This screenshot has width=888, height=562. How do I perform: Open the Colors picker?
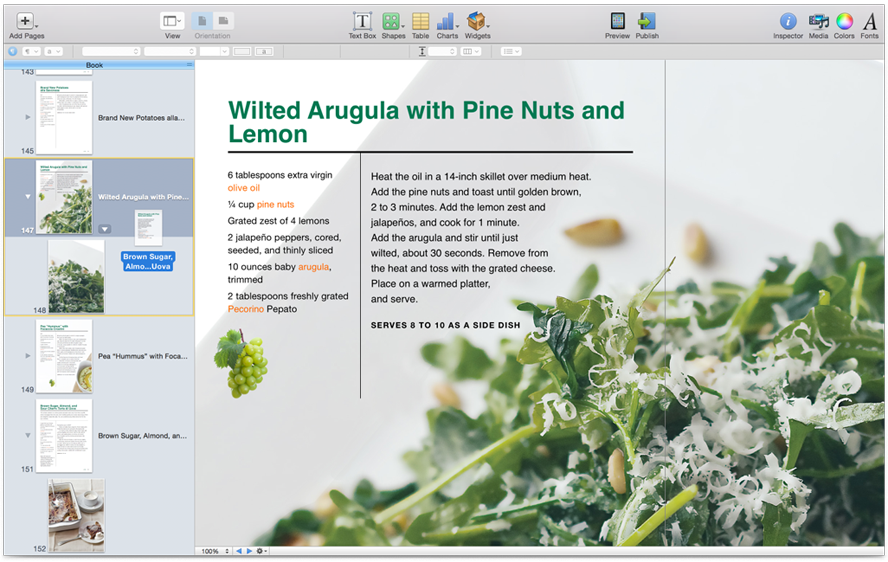[844, 22]
